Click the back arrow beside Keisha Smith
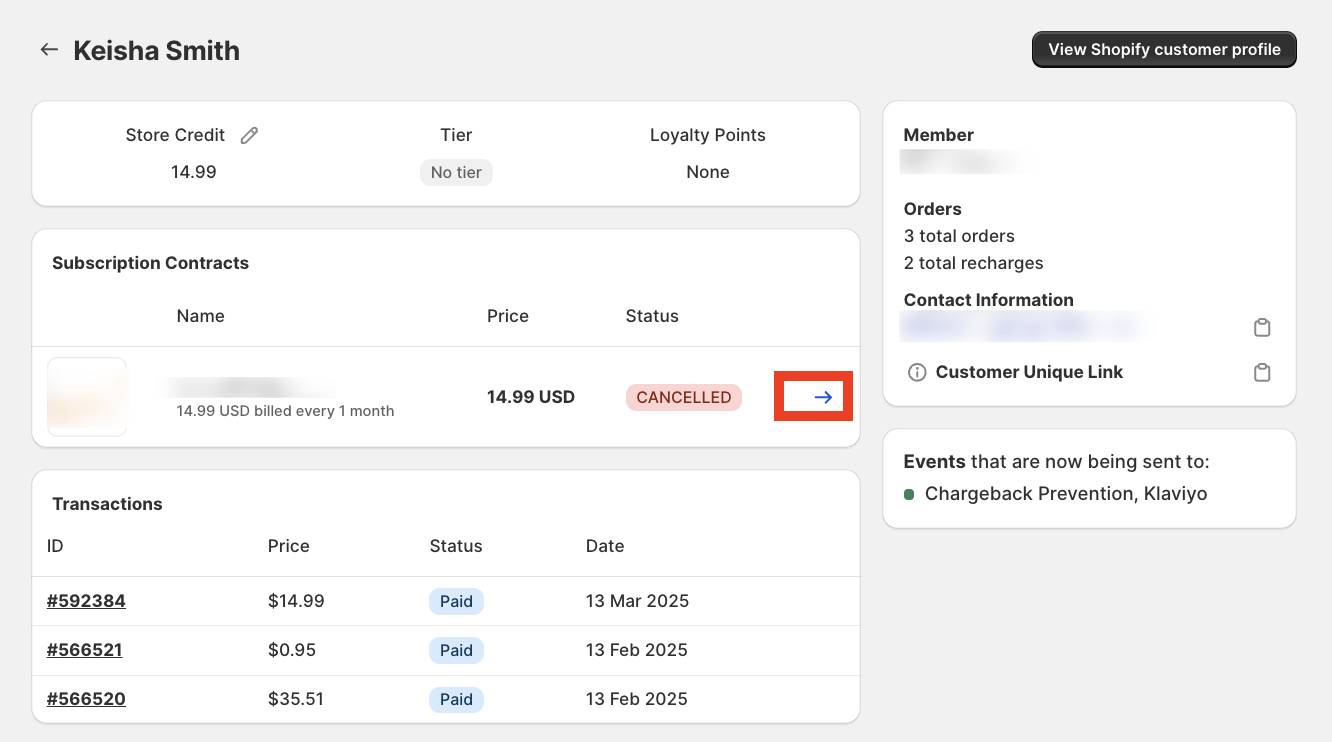1332x742 pixels. (49, 50)
